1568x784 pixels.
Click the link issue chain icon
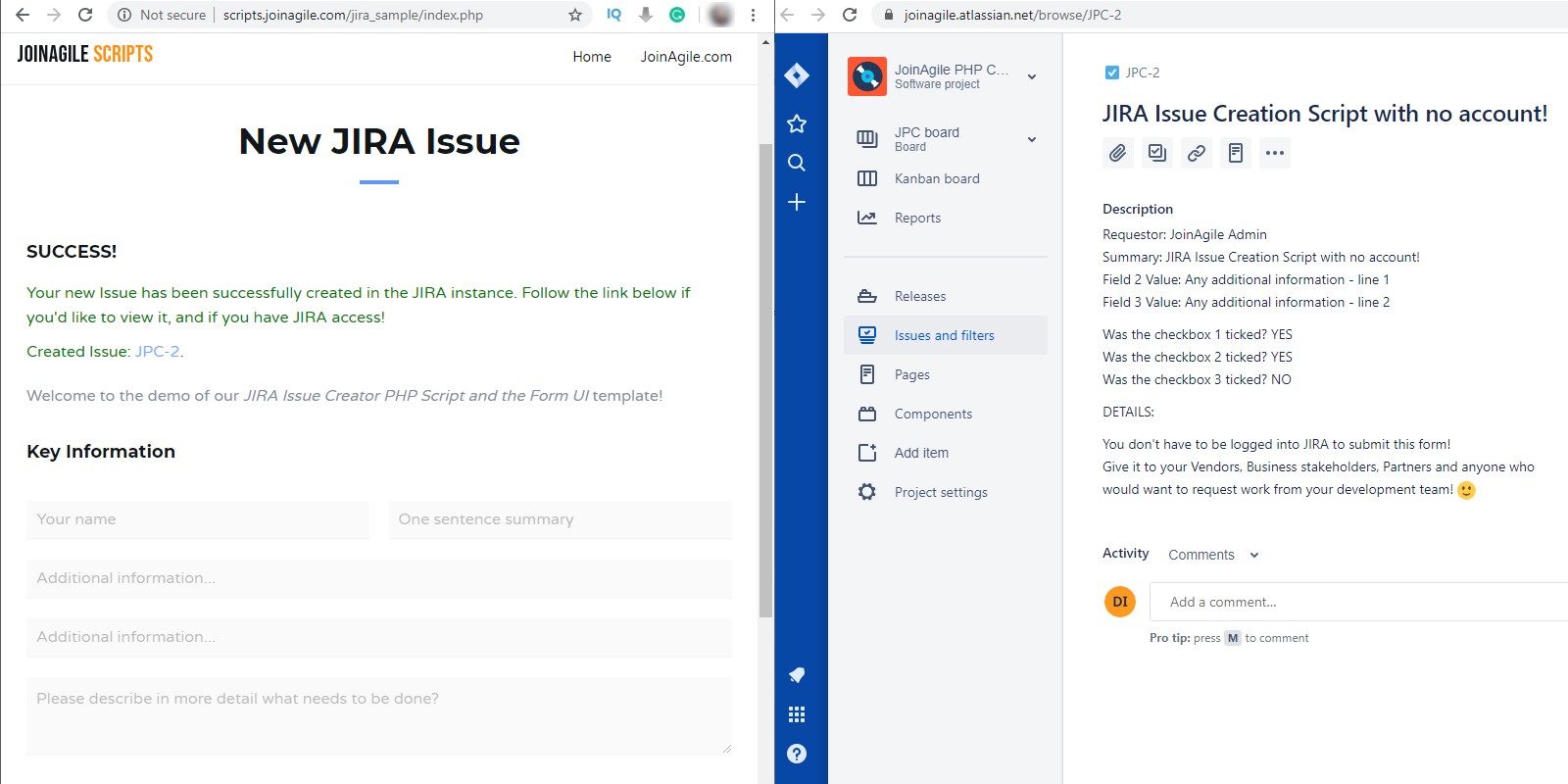(1197, 153)
